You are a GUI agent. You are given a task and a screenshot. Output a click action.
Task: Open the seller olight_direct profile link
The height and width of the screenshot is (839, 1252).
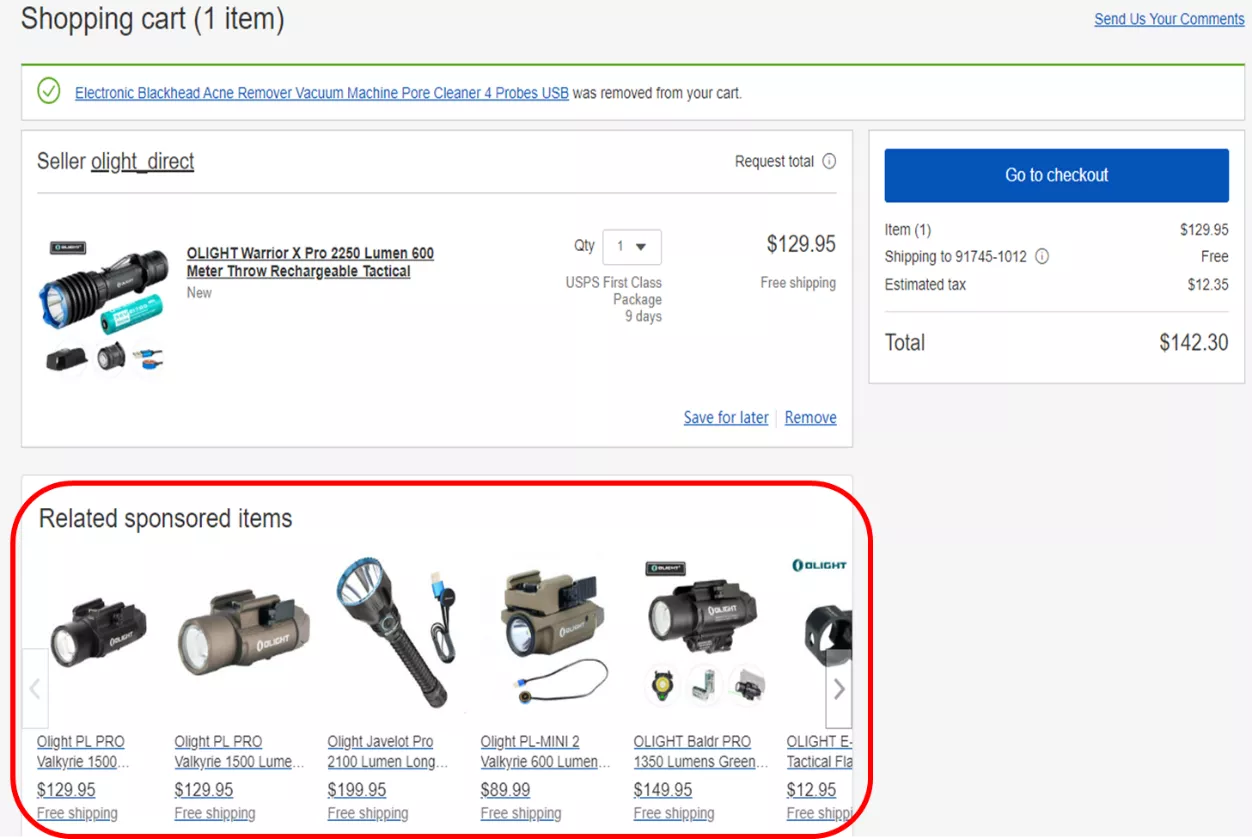click(143, 161)
